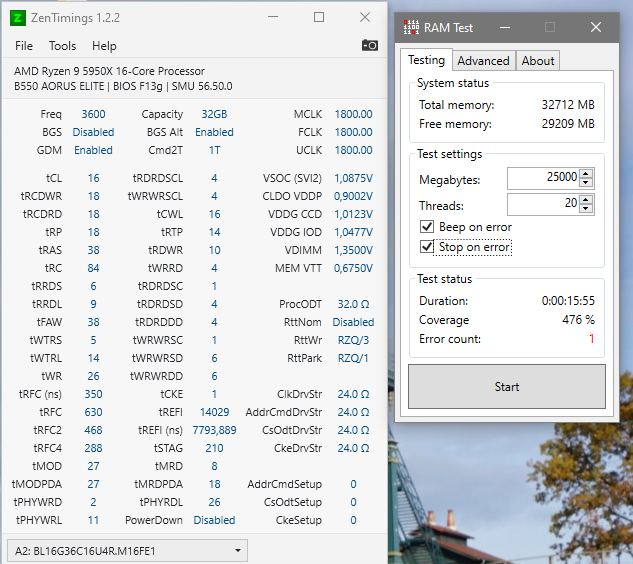Screen dimensions: 633x564
Task: Open the A2 memory module dropdown
Action: [x=127, y=551]
